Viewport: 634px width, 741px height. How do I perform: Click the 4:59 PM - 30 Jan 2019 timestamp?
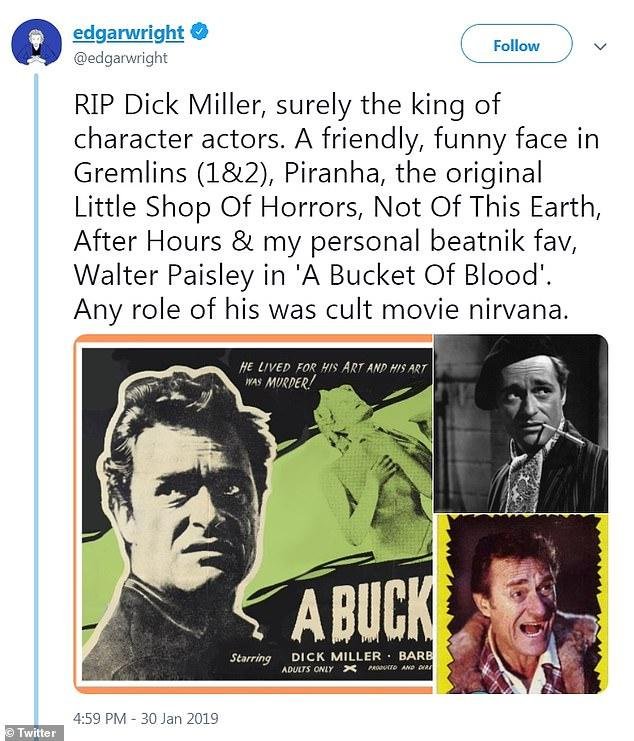pos(146,718)
